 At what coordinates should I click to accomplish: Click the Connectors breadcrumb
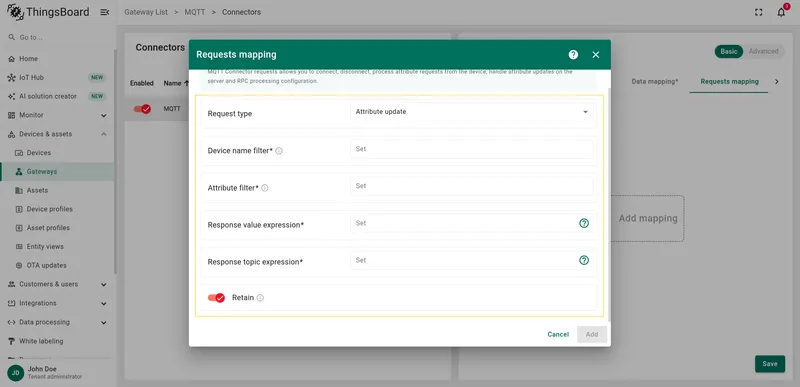point(241,12)
